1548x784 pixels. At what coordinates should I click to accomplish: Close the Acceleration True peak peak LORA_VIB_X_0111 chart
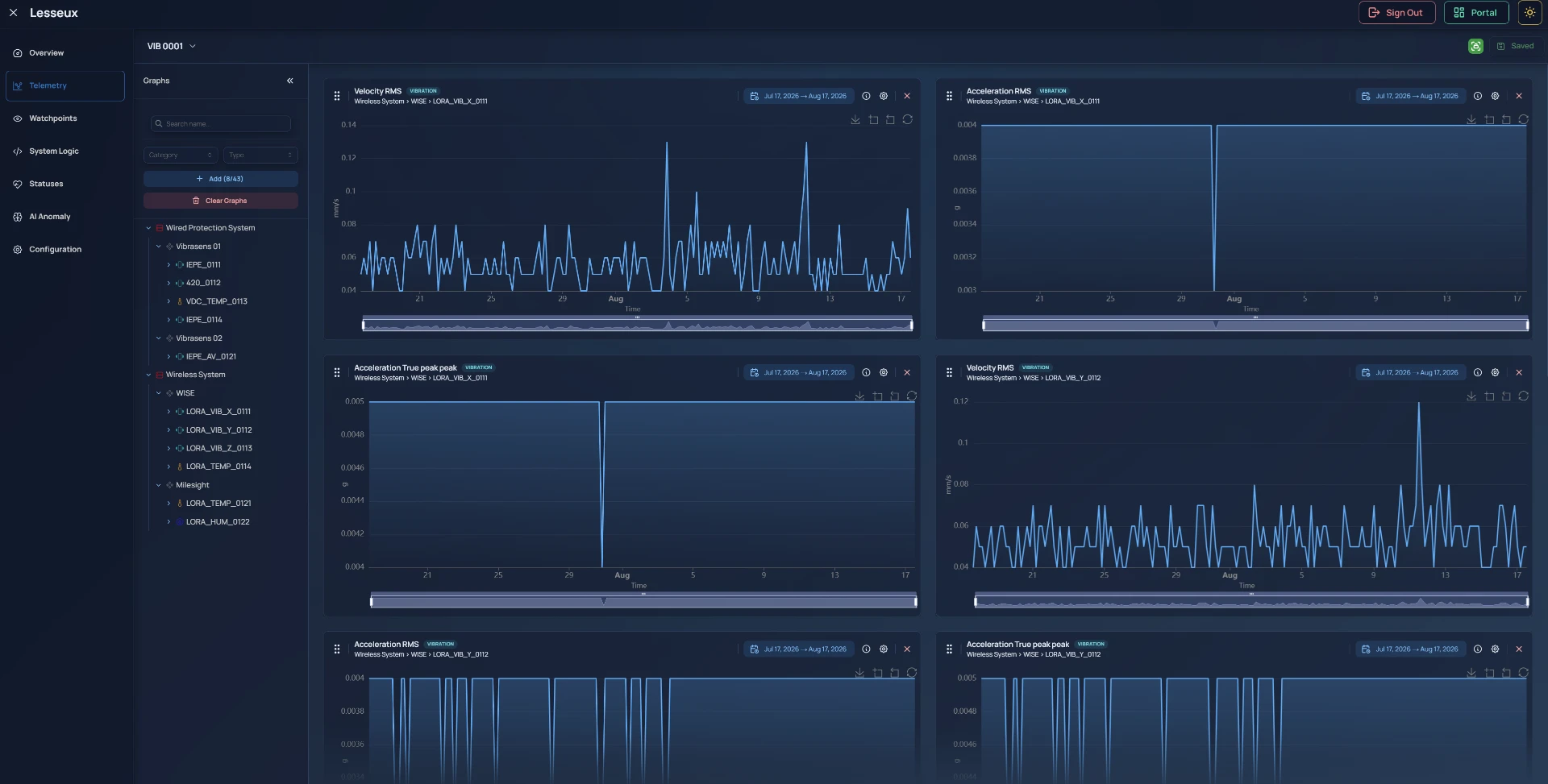pos(907,372)
